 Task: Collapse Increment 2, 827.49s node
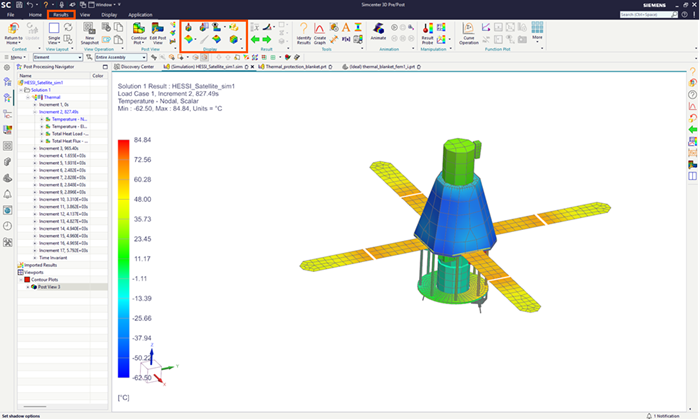click(x=35, y=112)
